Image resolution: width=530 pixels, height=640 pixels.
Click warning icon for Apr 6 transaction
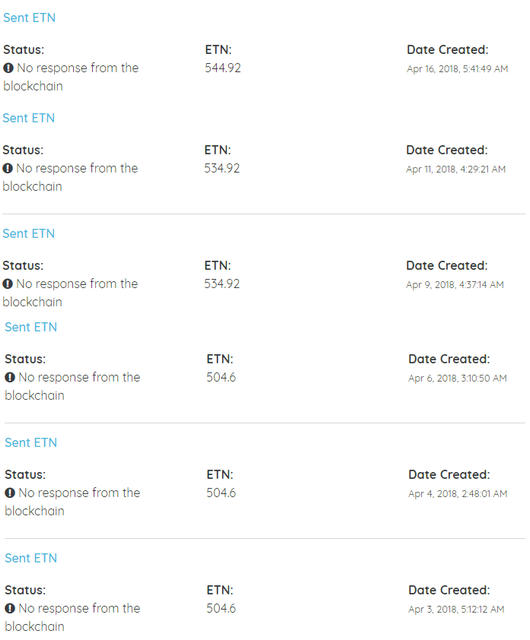[x=10, y=377]
